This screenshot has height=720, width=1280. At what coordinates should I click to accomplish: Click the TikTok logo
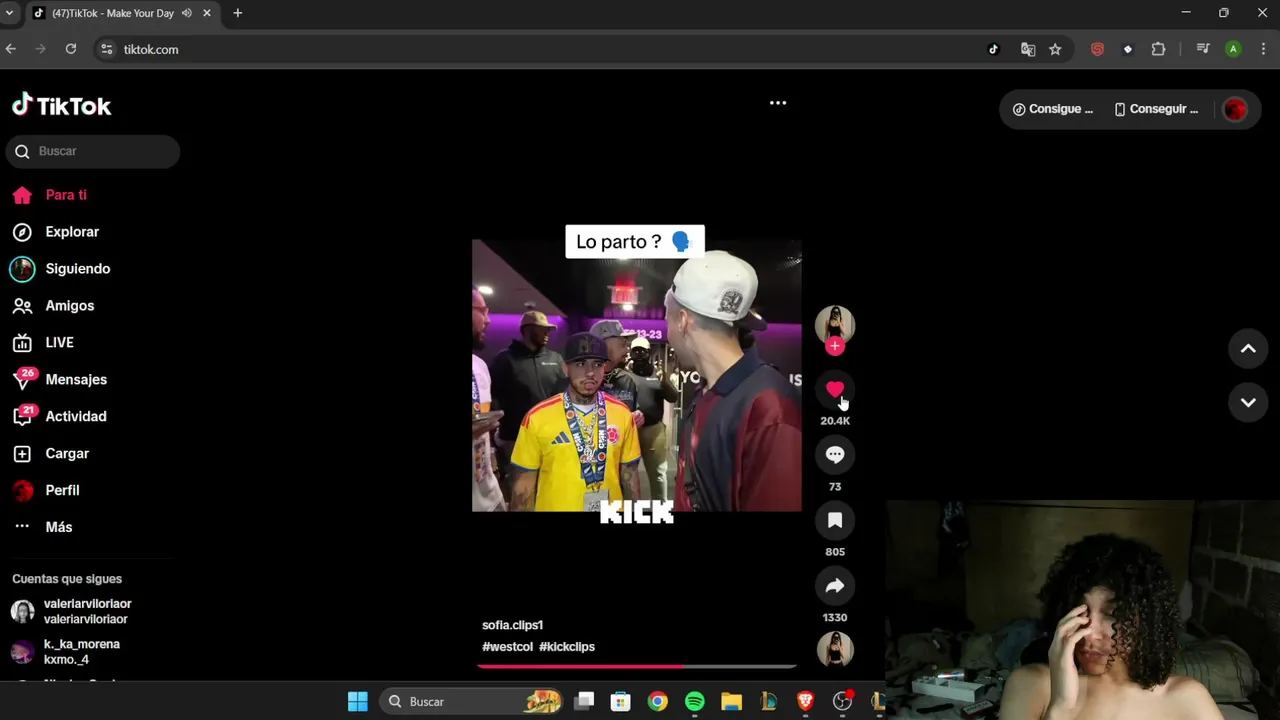point(61,105)
